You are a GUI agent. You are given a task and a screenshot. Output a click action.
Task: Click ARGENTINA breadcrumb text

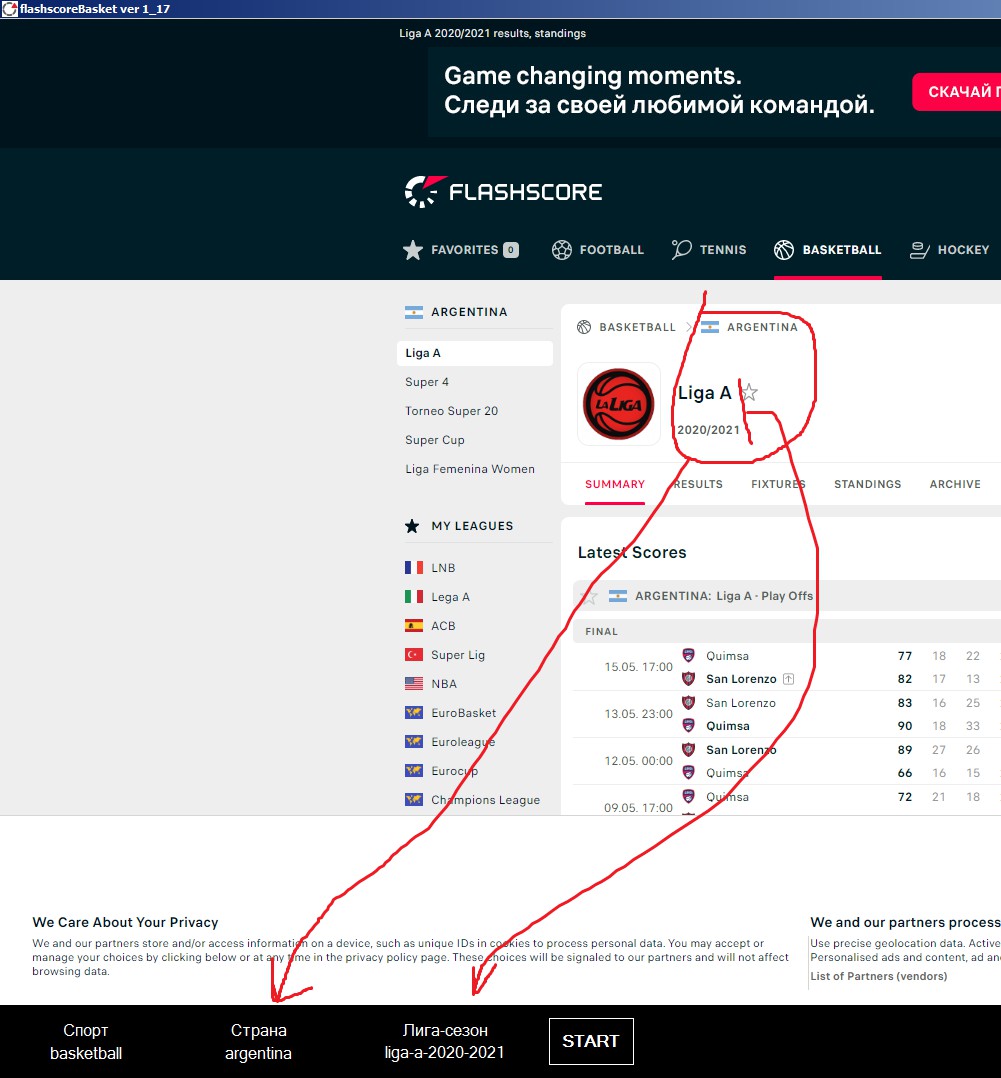[762, 327]
